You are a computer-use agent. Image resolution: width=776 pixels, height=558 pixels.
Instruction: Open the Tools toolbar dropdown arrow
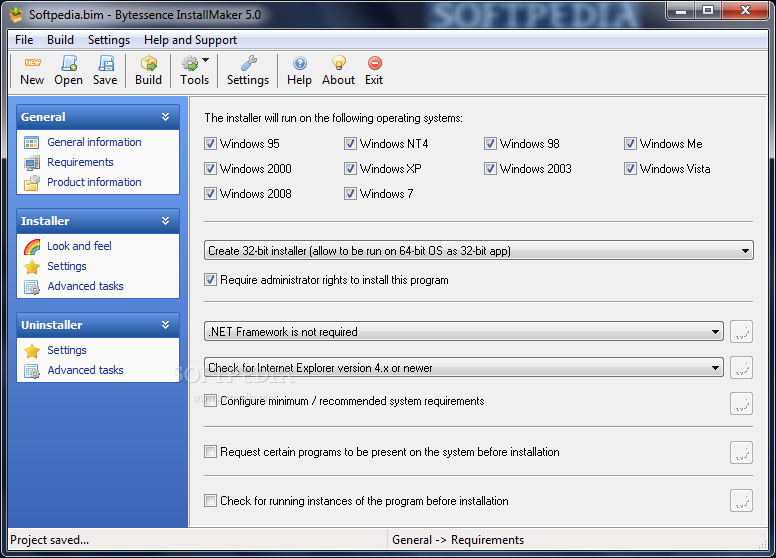coord(206,60)
